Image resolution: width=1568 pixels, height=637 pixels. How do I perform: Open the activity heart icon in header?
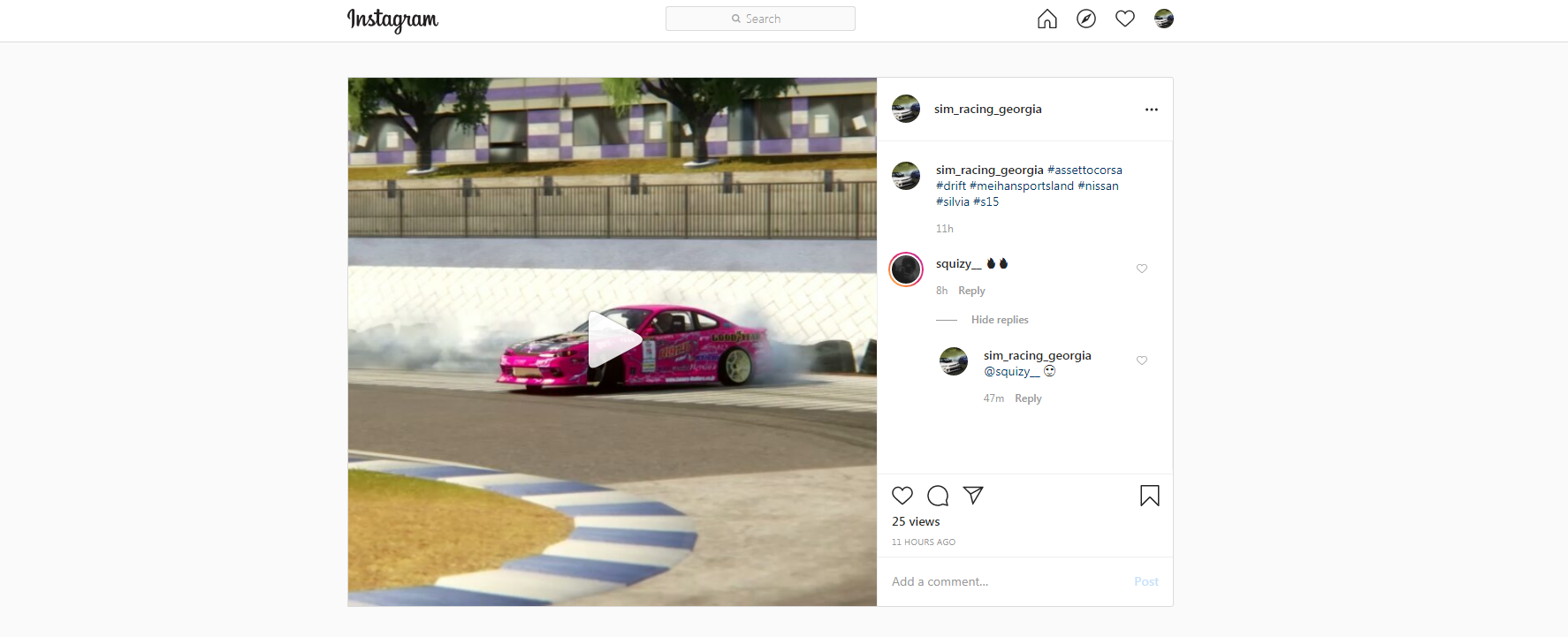[x=1124, y=19]
